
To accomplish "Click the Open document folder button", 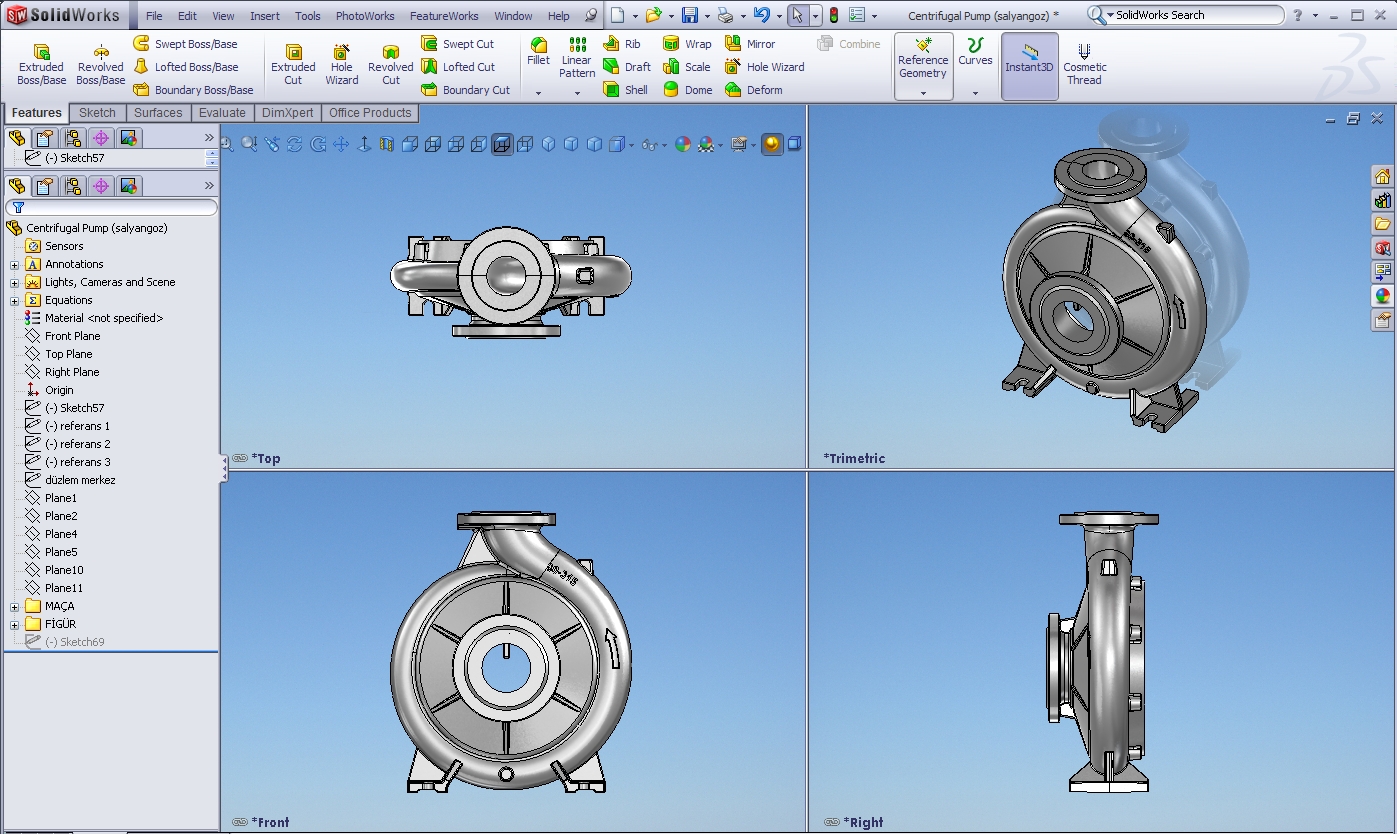I will (x=653, y=15).
